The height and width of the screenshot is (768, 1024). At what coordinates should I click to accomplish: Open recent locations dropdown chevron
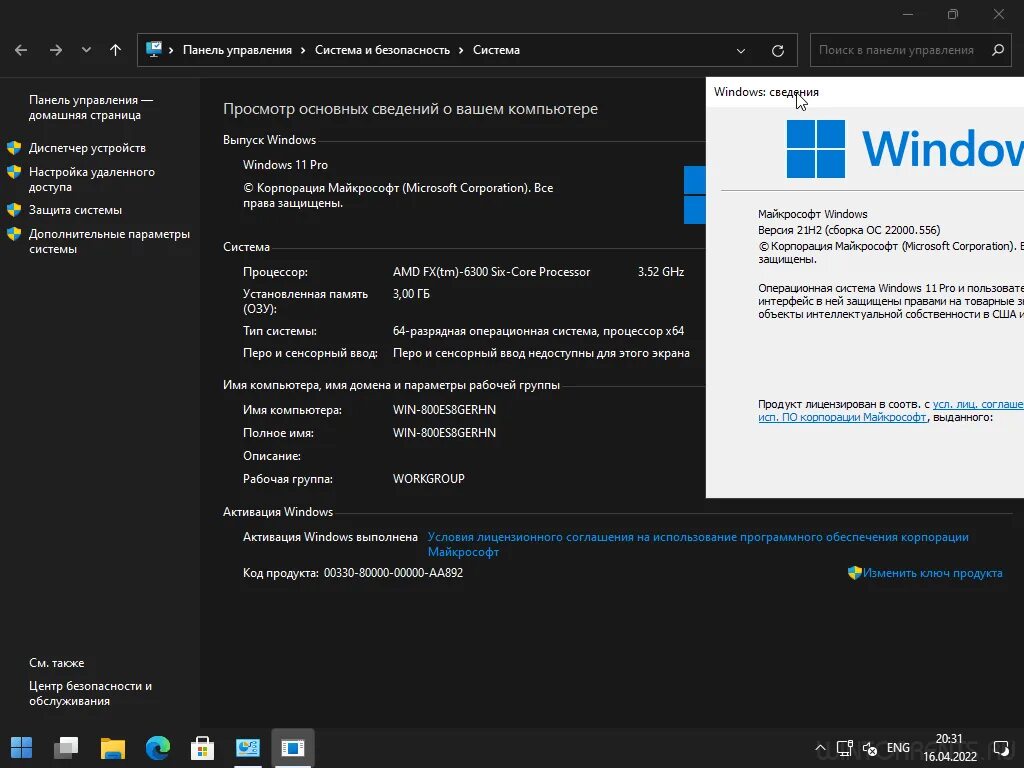click(x=86, y=50)
